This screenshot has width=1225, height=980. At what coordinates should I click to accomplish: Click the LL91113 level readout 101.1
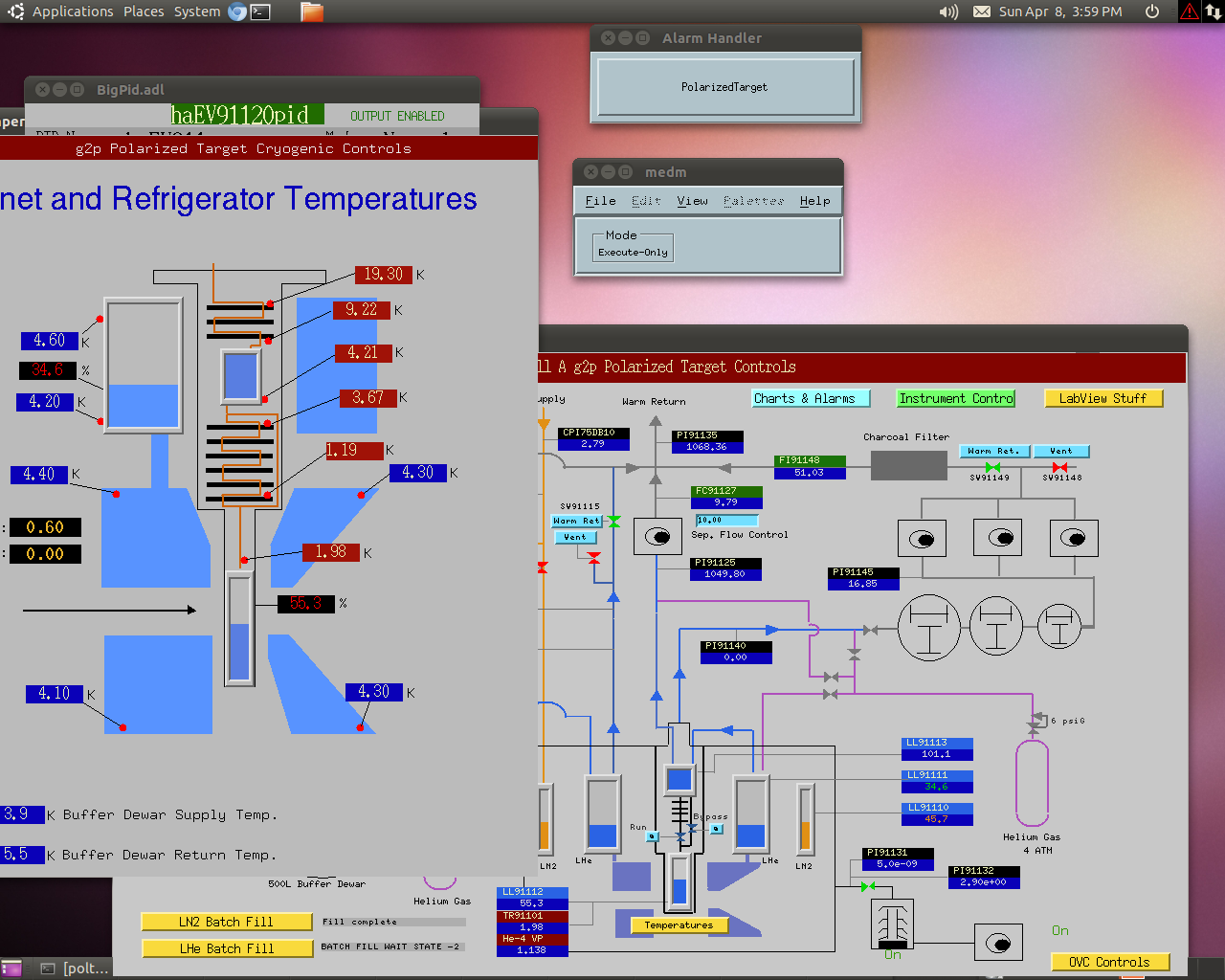tap(937, 754)
